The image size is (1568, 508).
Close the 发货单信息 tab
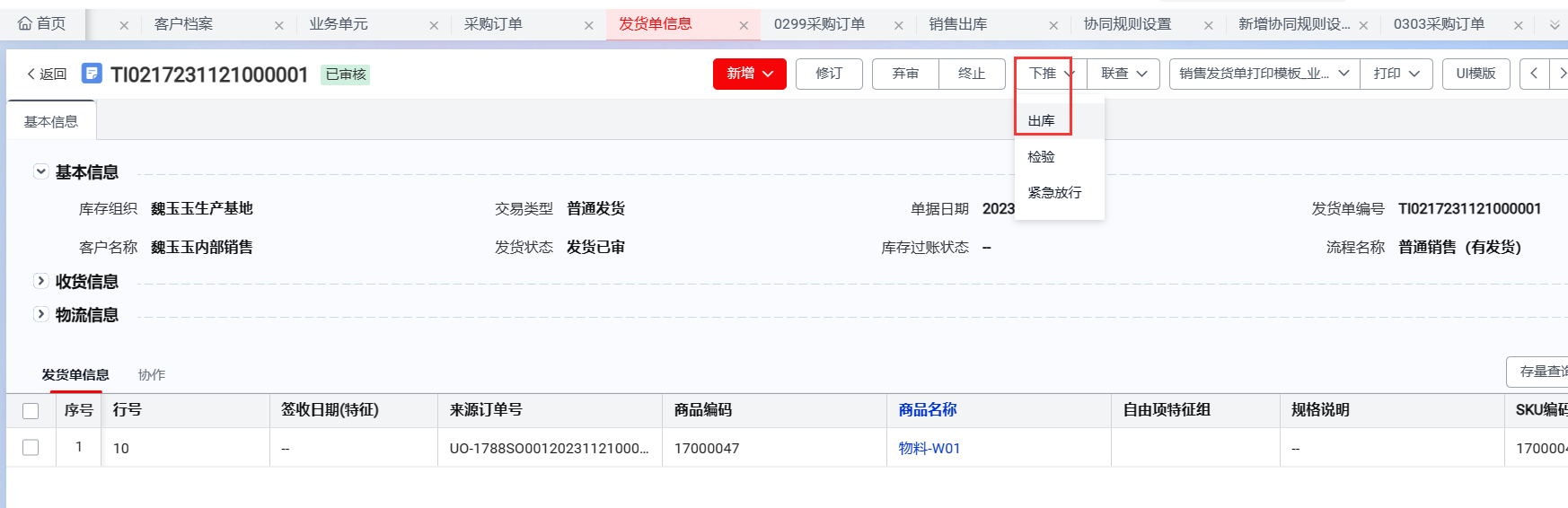[x=744, y=25]
